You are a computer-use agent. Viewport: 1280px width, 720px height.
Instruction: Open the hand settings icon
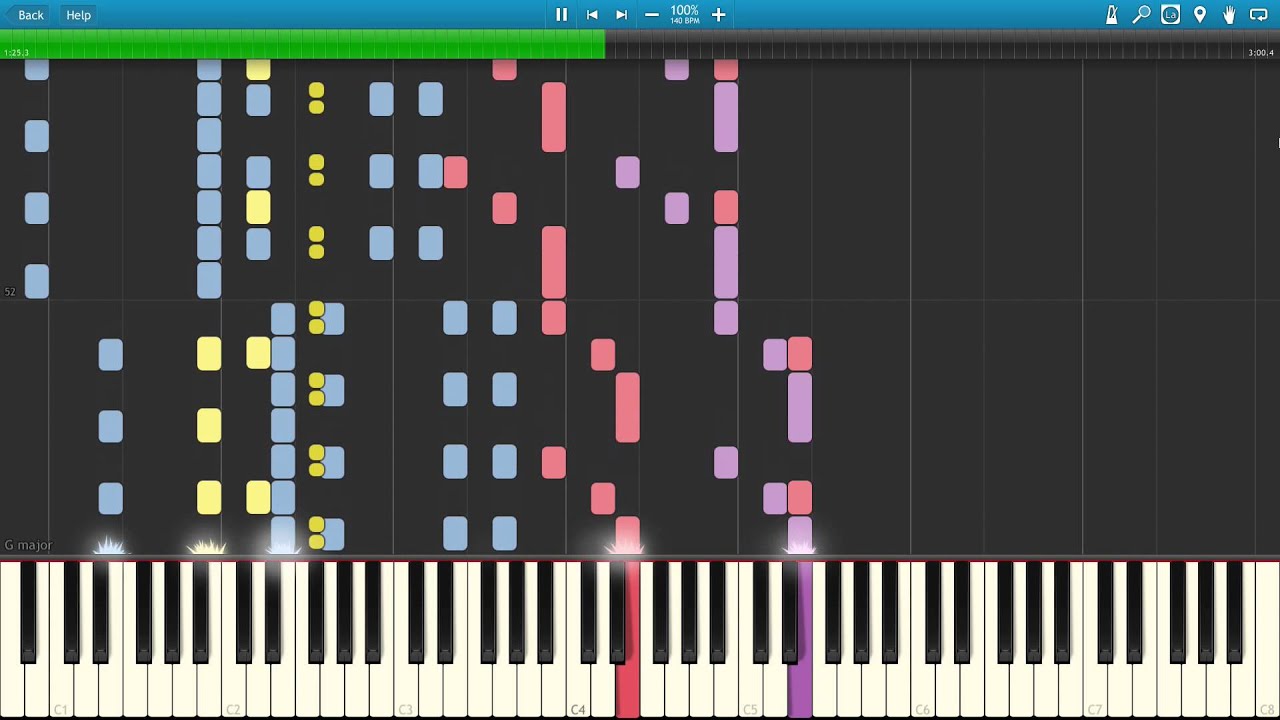coord(1229,15)
